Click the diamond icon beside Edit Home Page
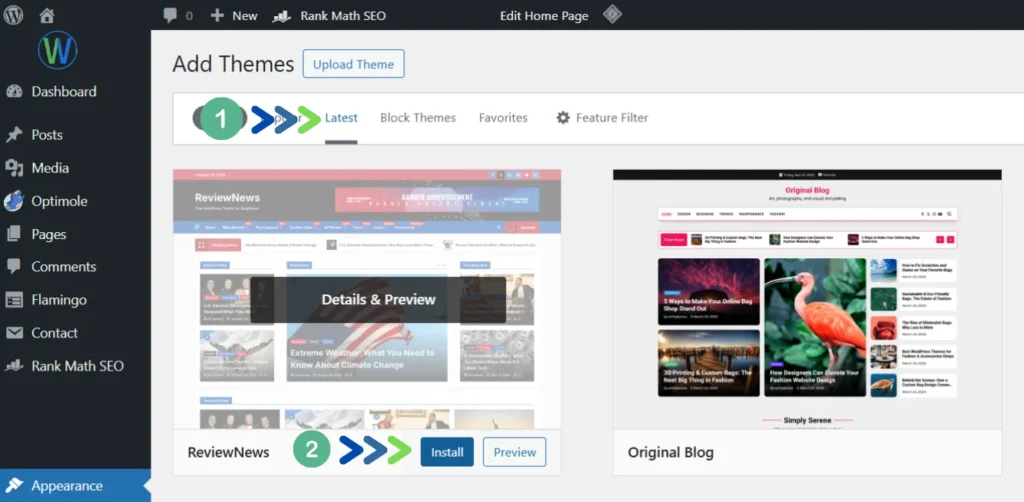The image size is (1024, 502). click(612, 15)
